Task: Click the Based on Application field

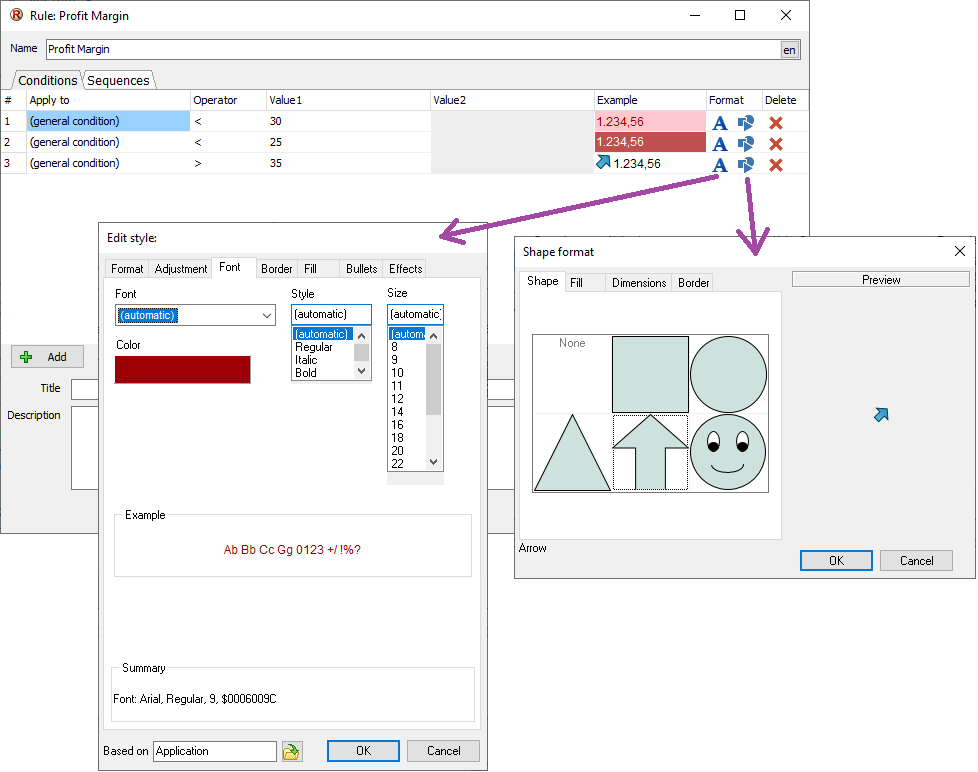Action: (x=215, y=751)
